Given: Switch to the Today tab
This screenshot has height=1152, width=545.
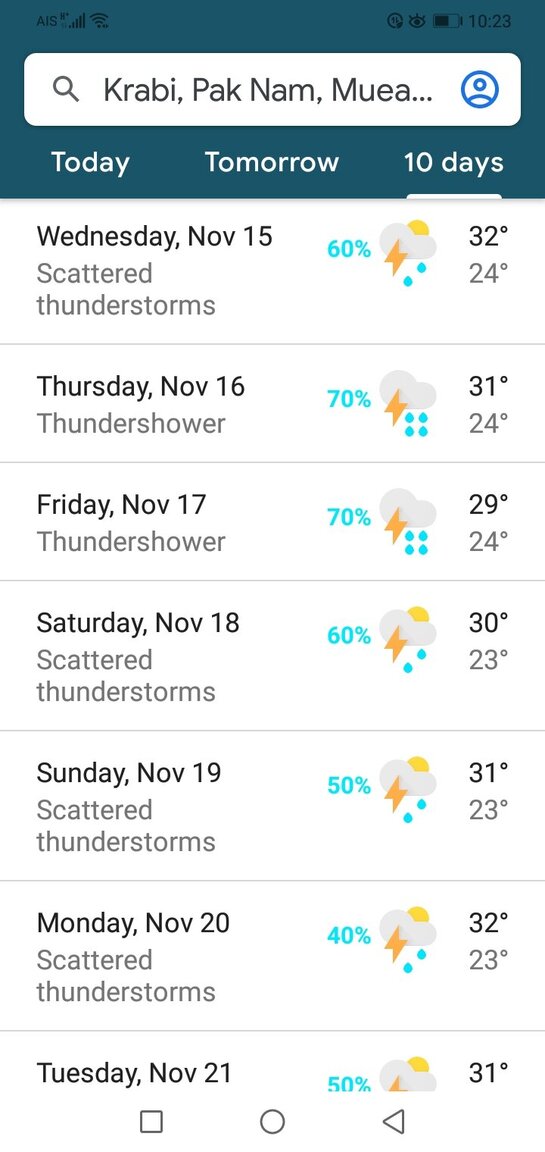Looking at the screenshot, I should (x=90, y=162).
